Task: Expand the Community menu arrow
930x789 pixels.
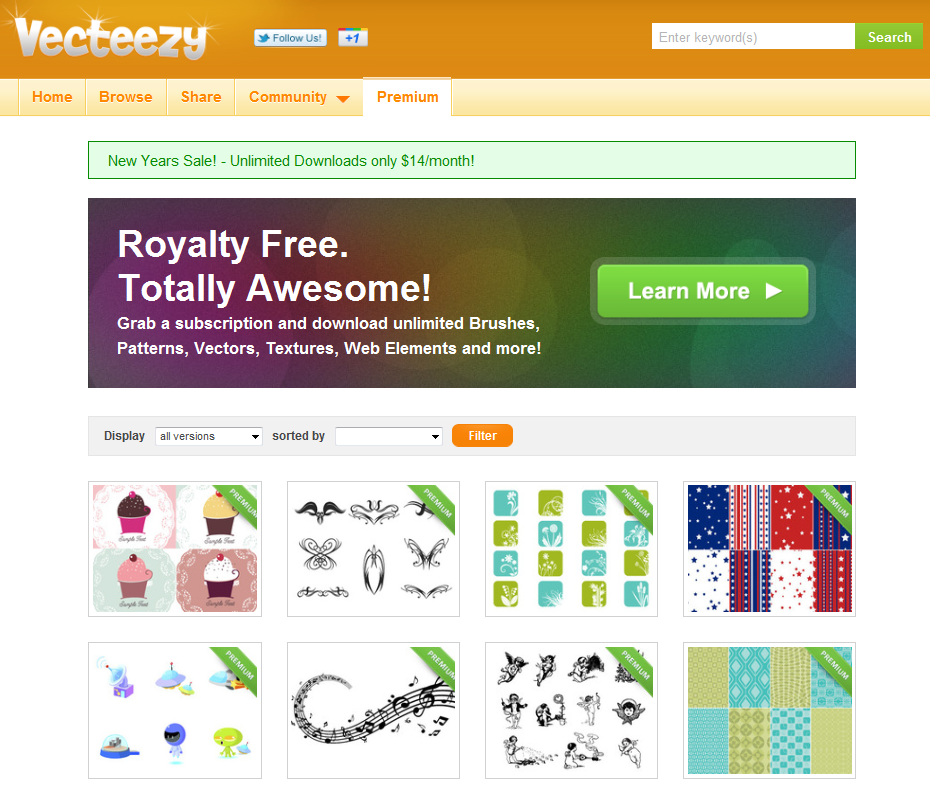Action: pyautogui.click(x=343, y=98)
